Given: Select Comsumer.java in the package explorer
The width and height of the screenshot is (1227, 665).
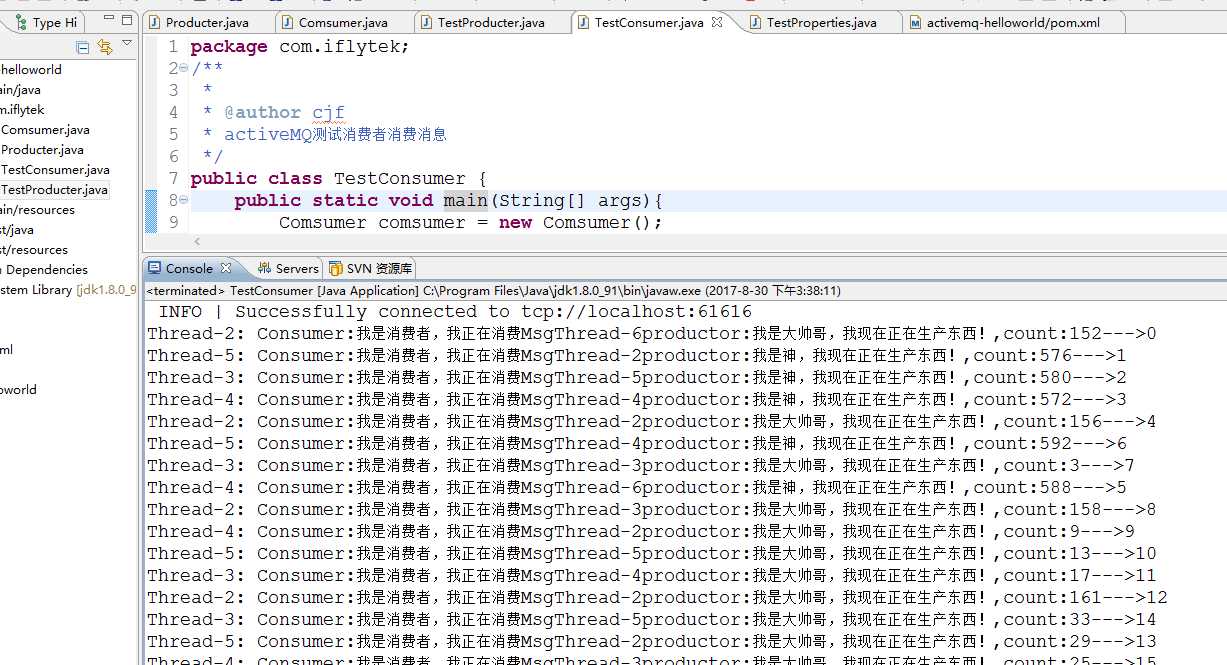Looking at the screenshot, I should pyautogui.click(x=45, y=130).
